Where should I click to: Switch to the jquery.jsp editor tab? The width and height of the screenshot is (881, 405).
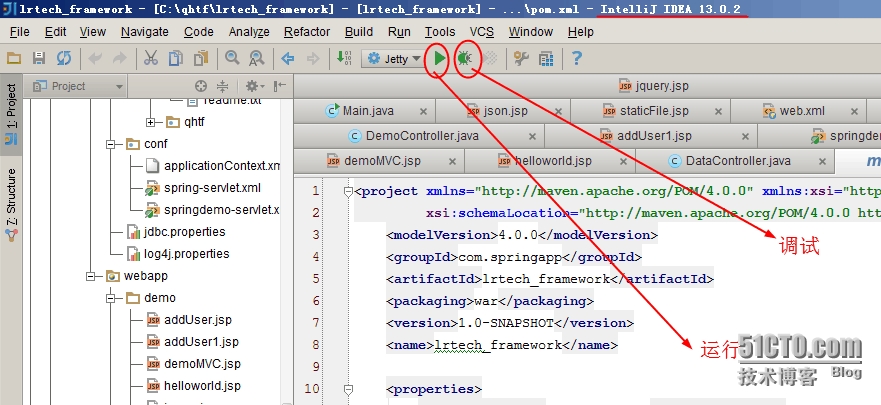click(653, 86)
